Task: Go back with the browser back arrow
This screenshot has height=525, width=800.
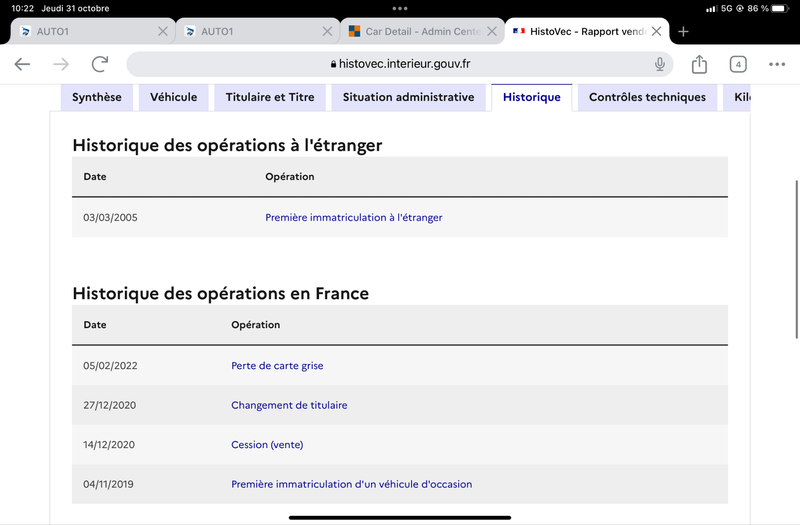Action: (x=22, y=64)
